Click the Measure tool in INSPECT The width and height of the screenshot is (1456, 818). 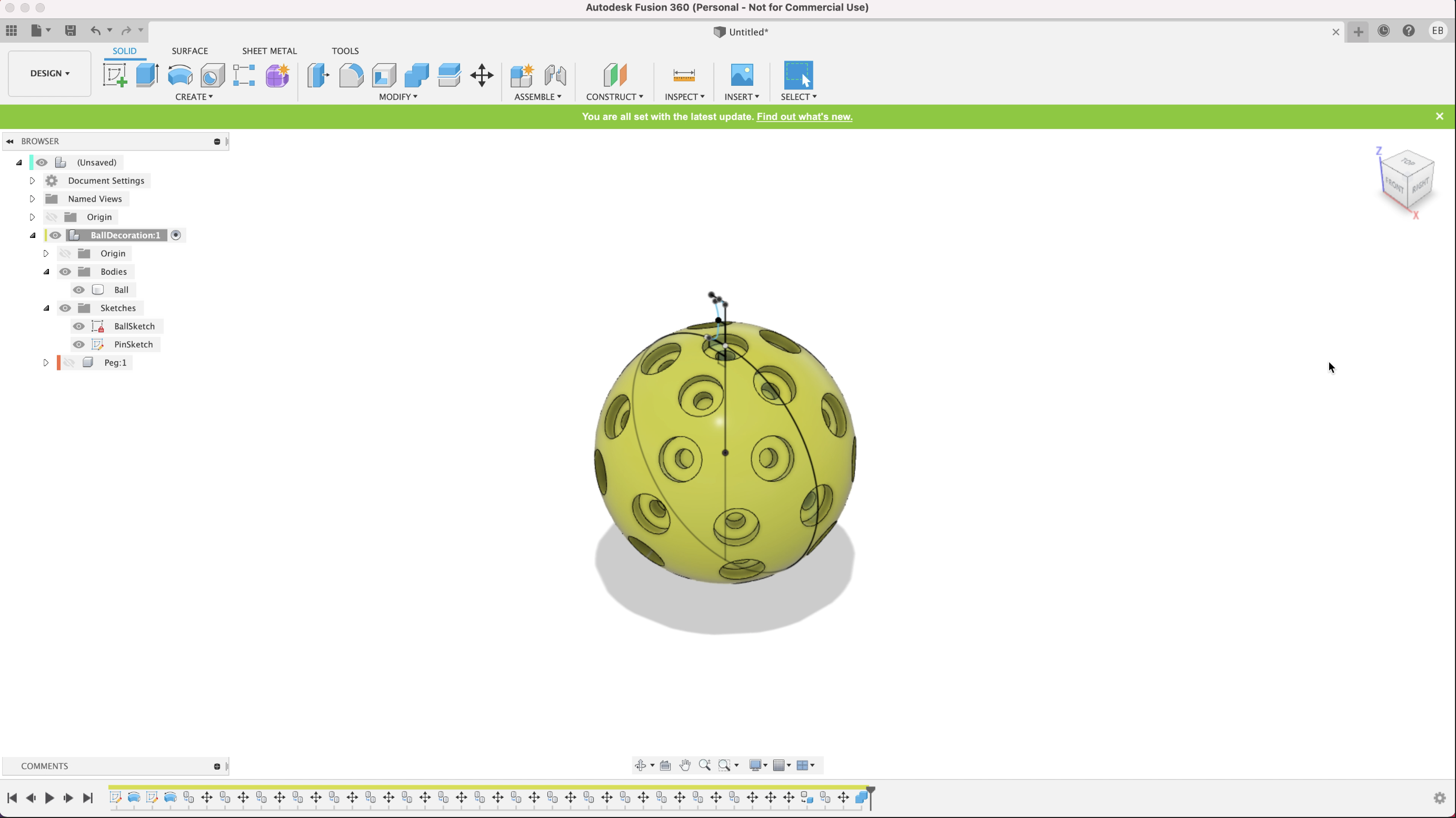(x=684, y=75)
